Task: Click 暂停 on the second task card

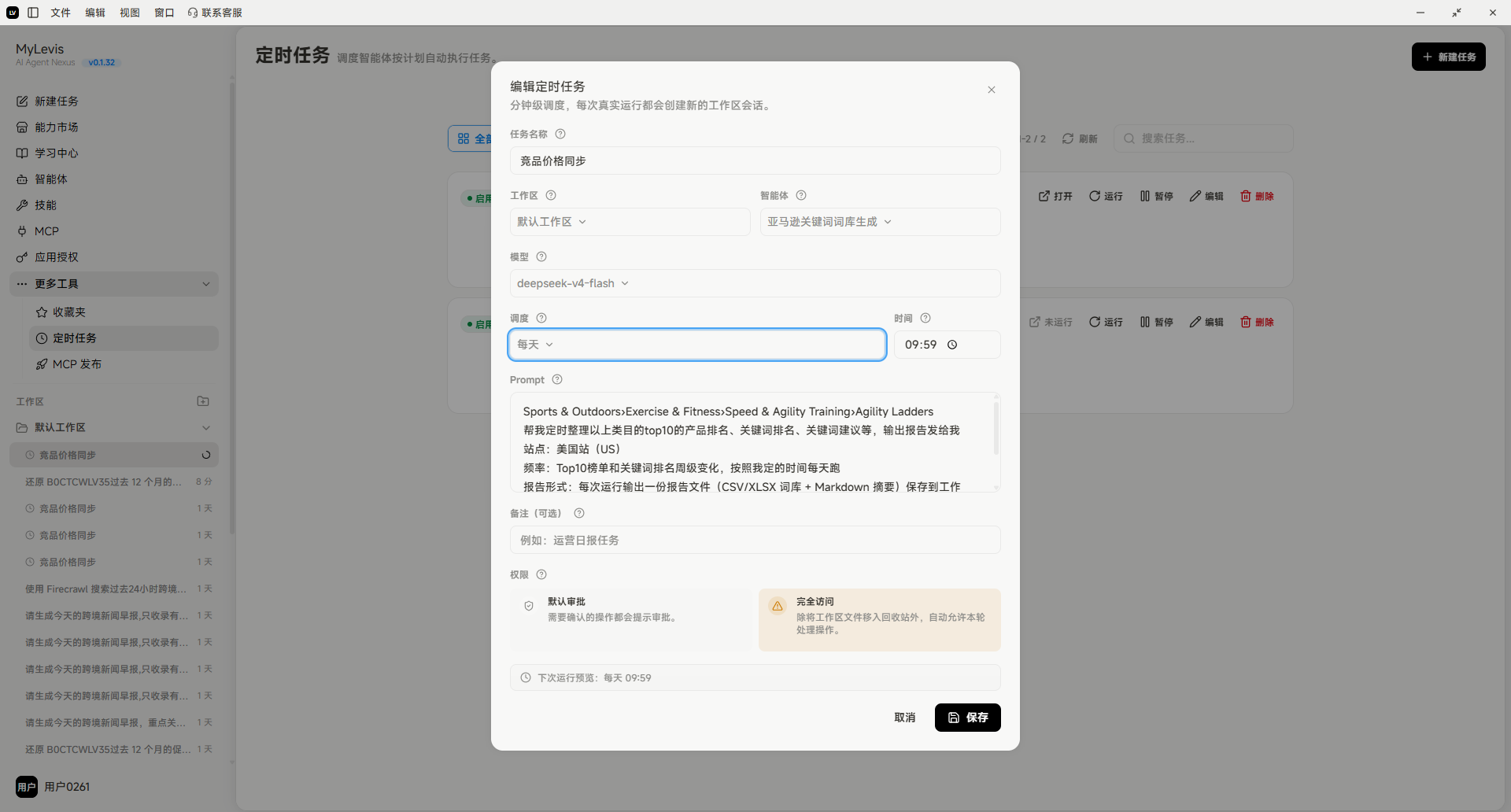Action: pos(1156,322)
